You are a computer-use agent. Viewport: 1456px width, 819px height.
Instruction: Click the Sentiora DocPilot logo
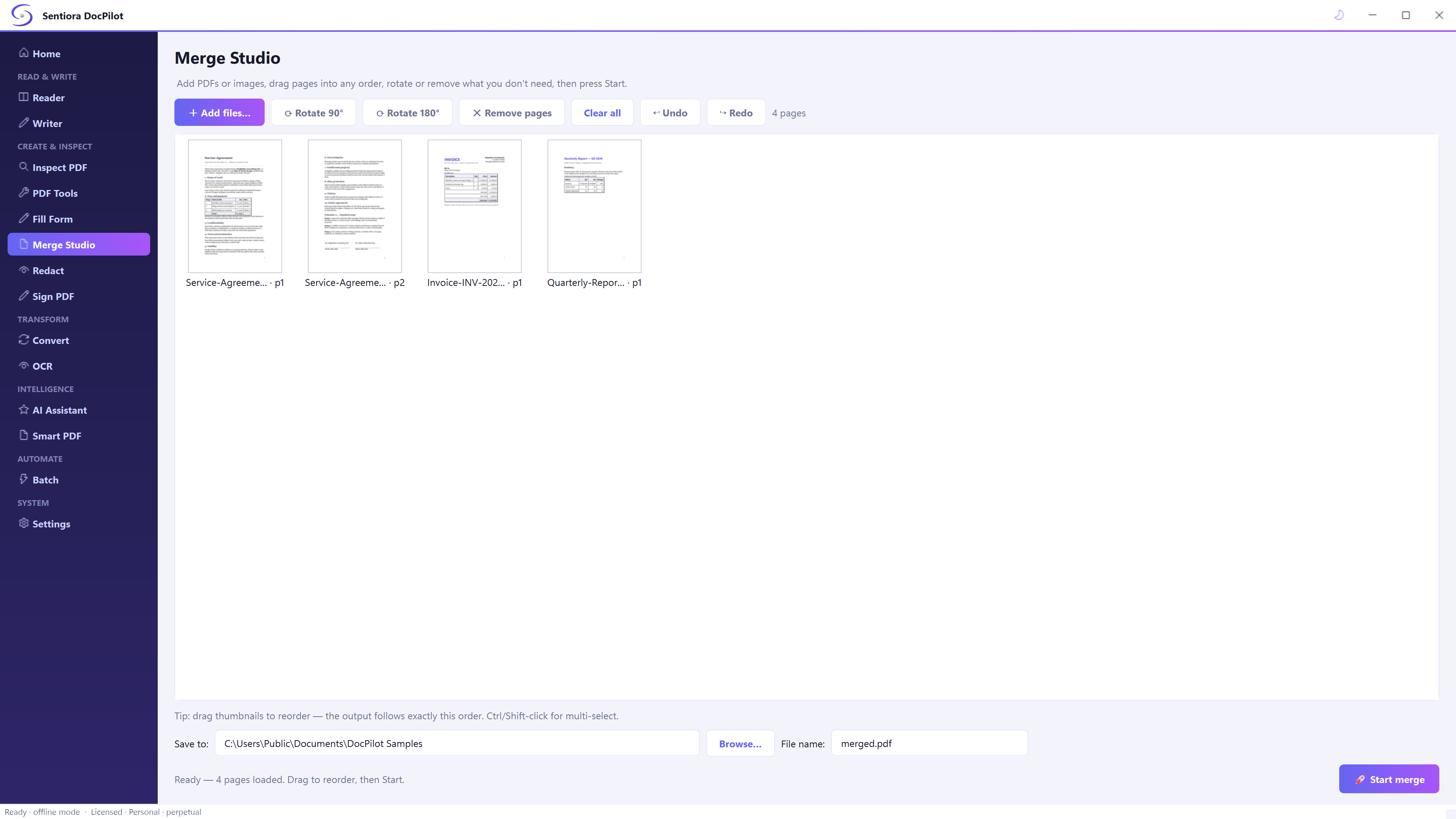coord(22,15)
